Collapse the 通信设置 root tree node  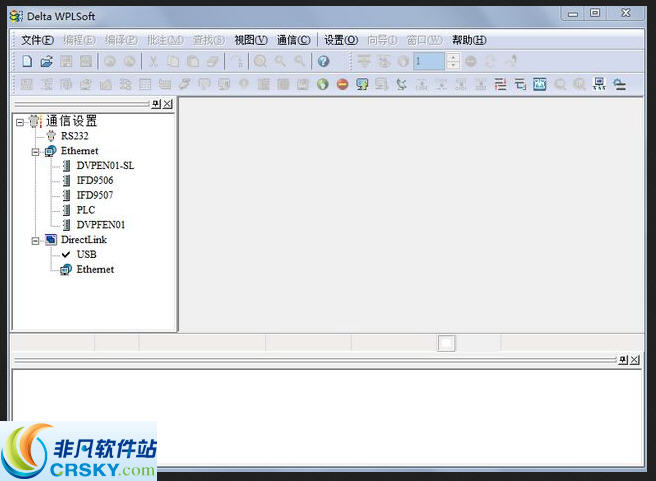coord(20,123)
